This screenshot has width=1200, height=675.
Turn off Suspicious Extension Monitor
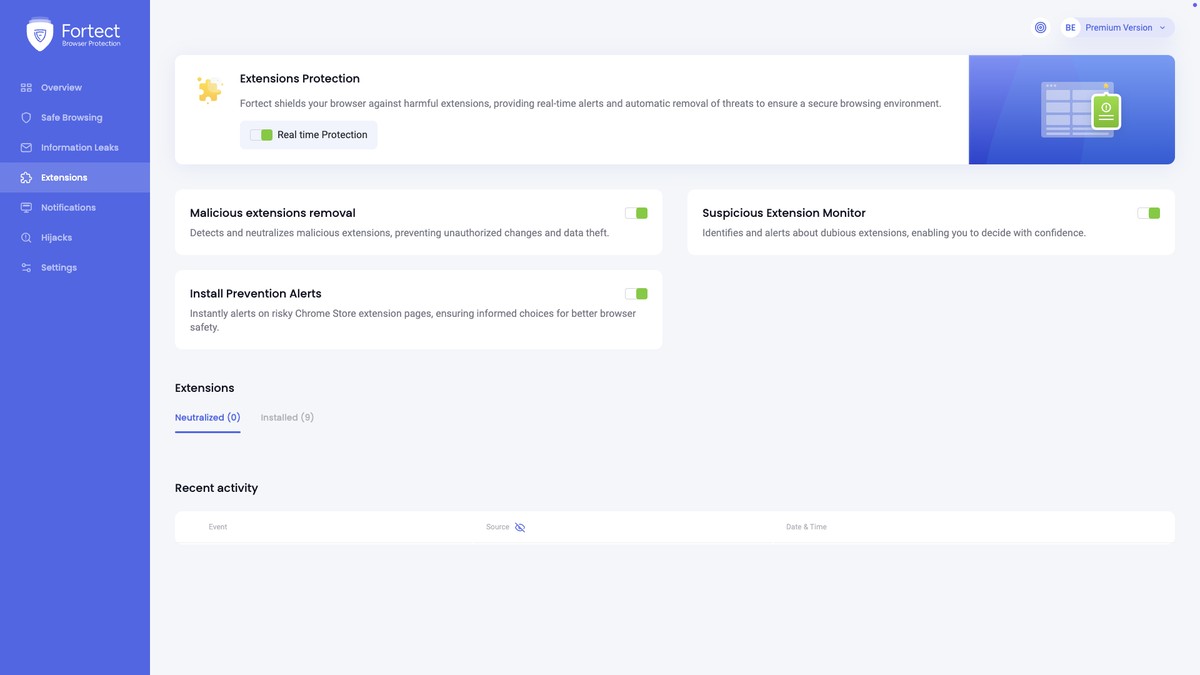[1148, 212]
